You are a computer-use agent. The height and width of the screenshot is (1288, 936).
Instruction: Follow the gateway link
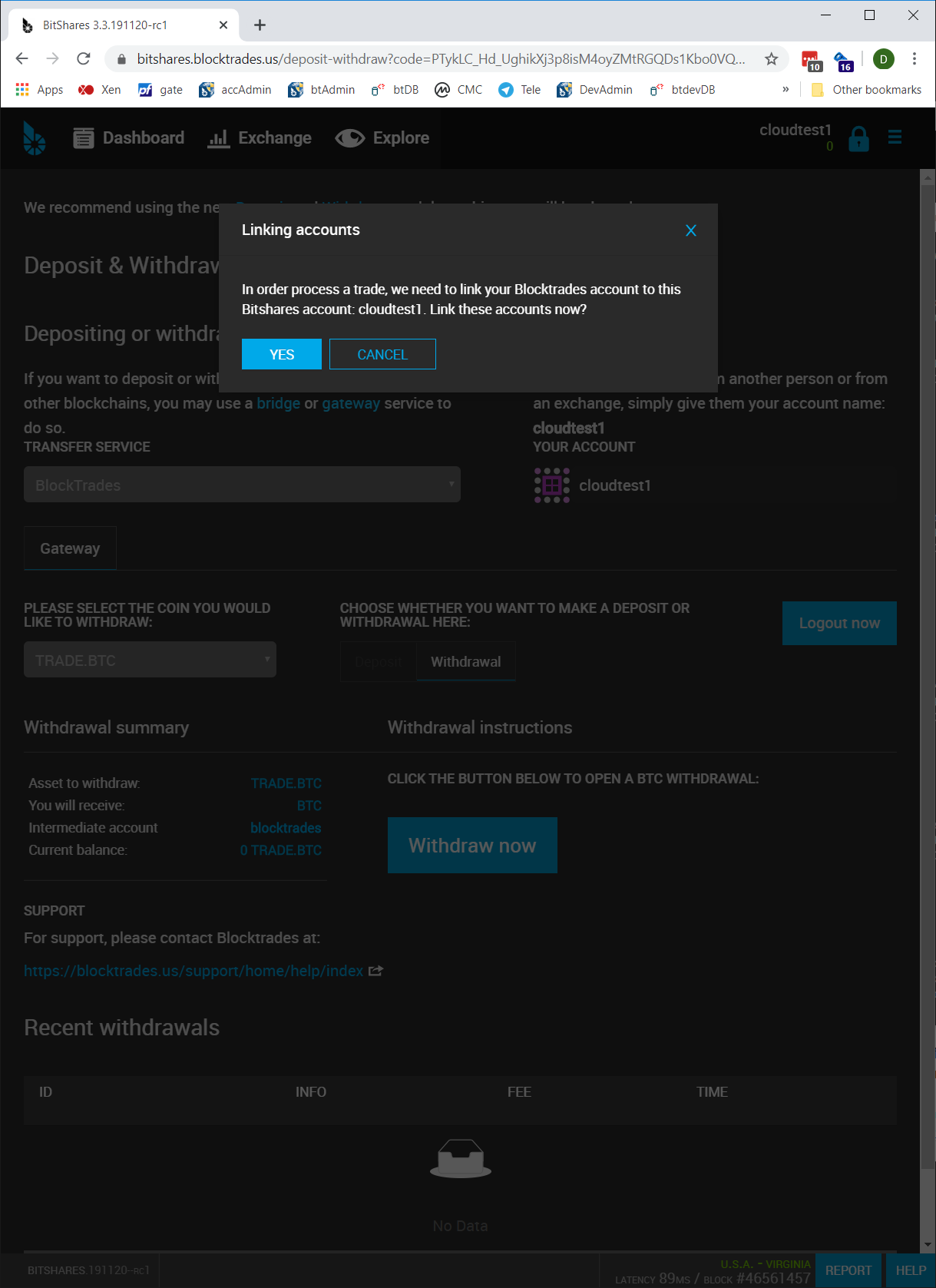pos(351,403)
